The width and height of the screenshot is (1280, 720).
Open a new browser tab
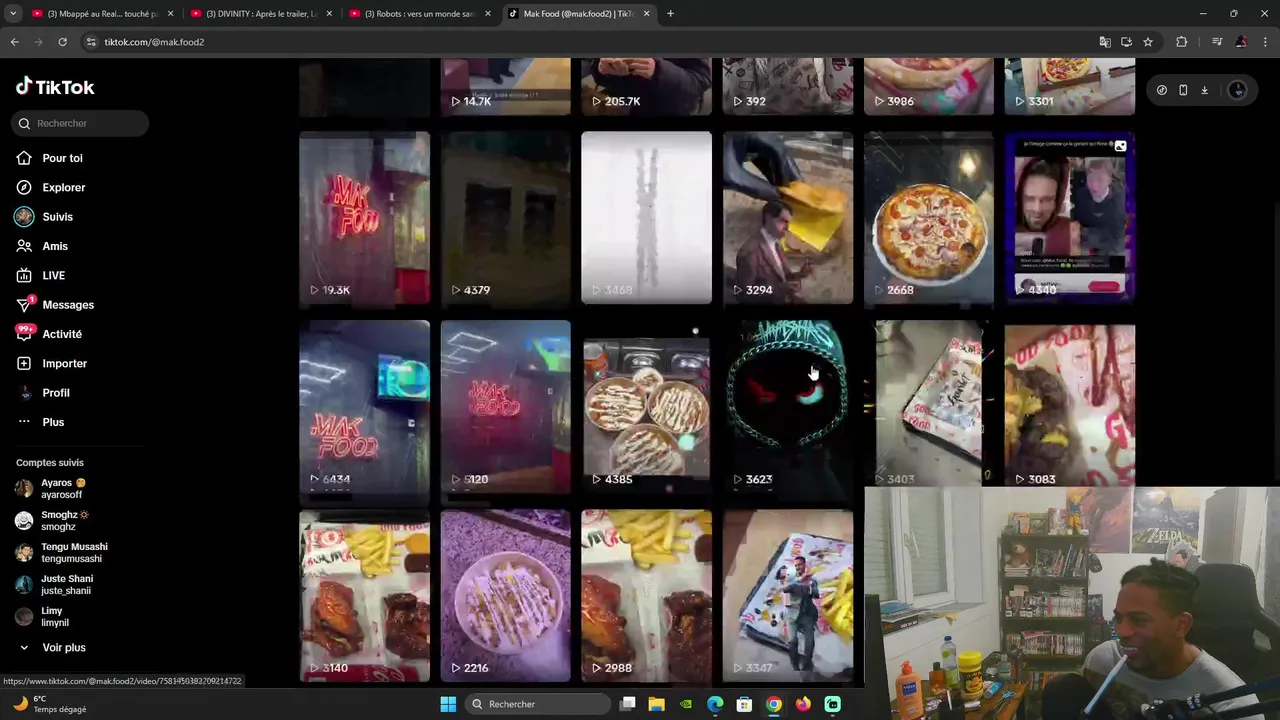(670, 13)
